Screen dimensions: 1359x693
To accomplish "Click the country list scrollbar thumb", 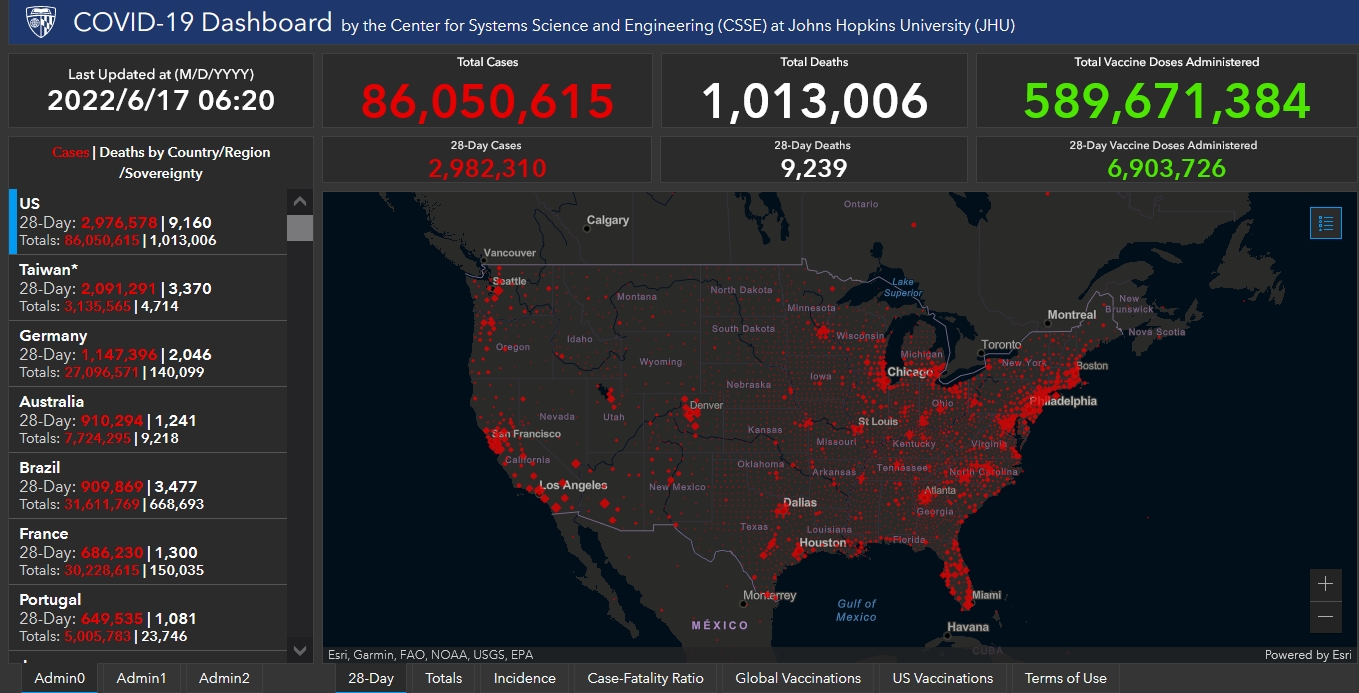I will click(300, 228).
